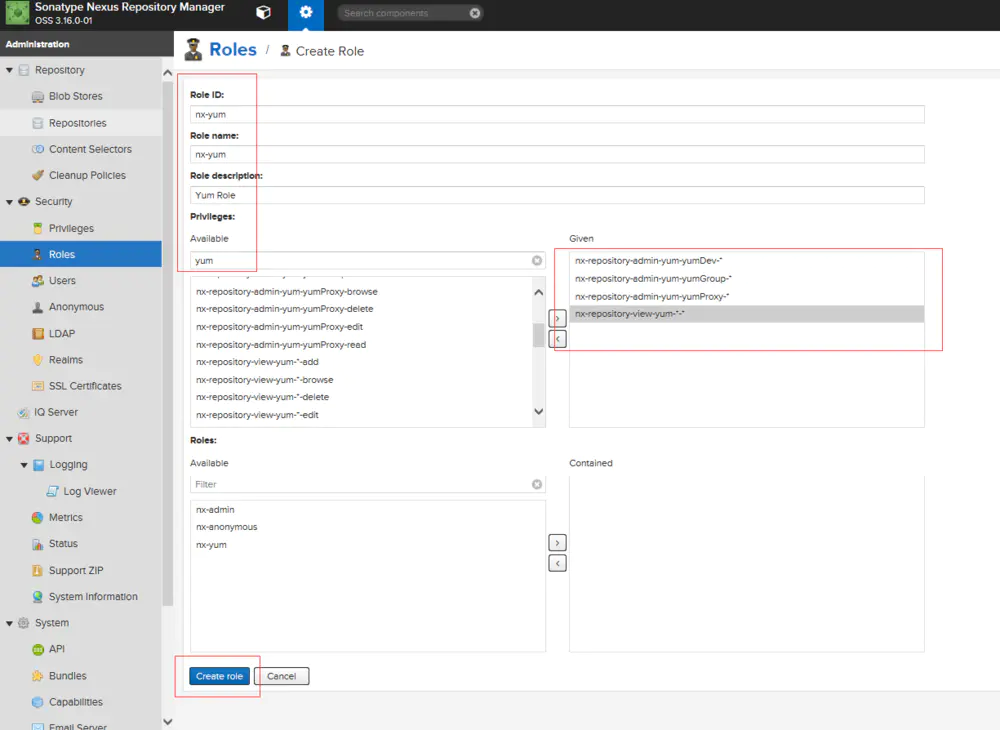This screenshot has width=1000, height=730.
Task: Clear the Roles Filter field
Action: (537, 485)
